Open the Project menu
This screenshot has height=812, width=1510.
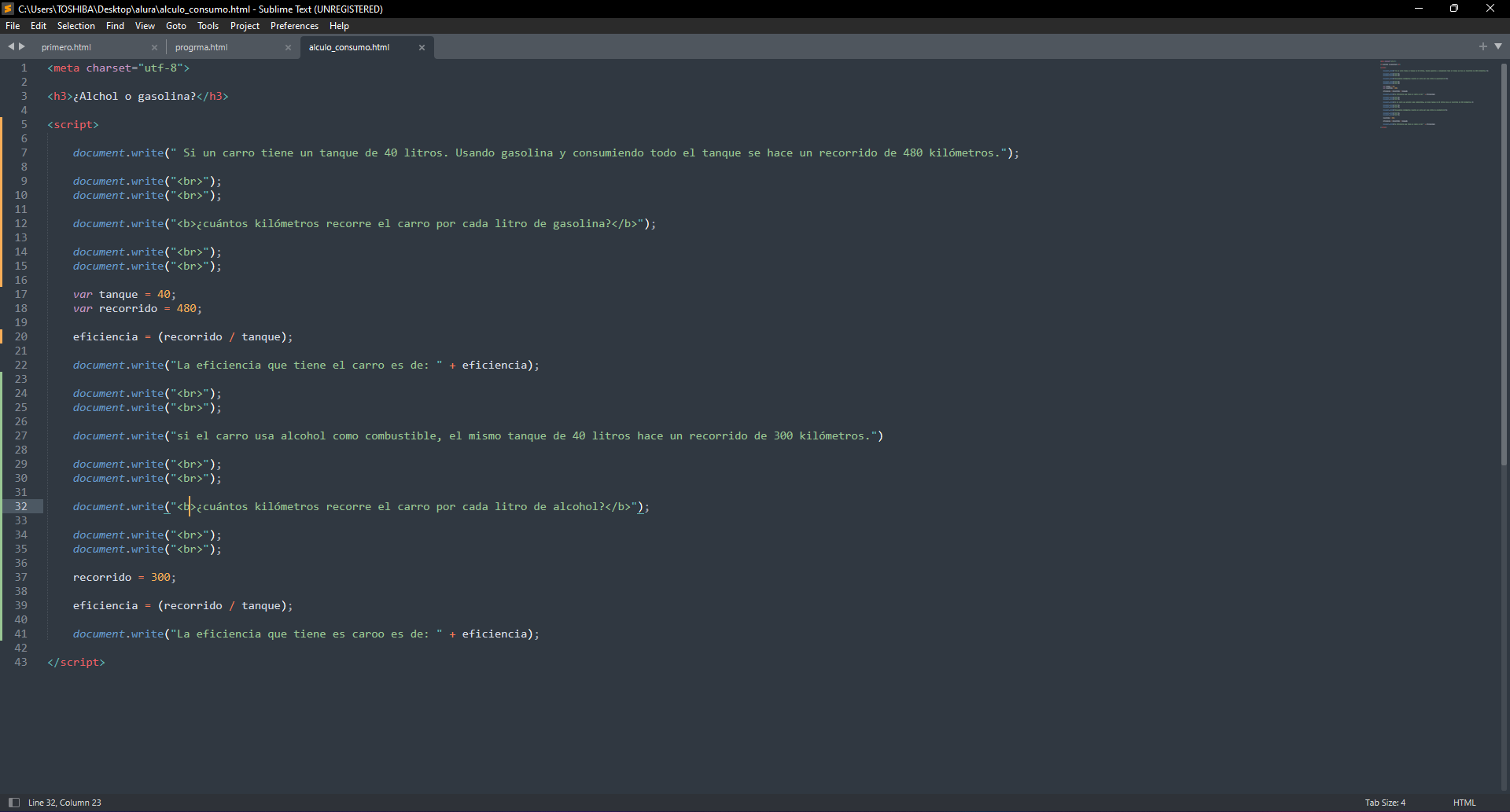[x=245, y=26]
